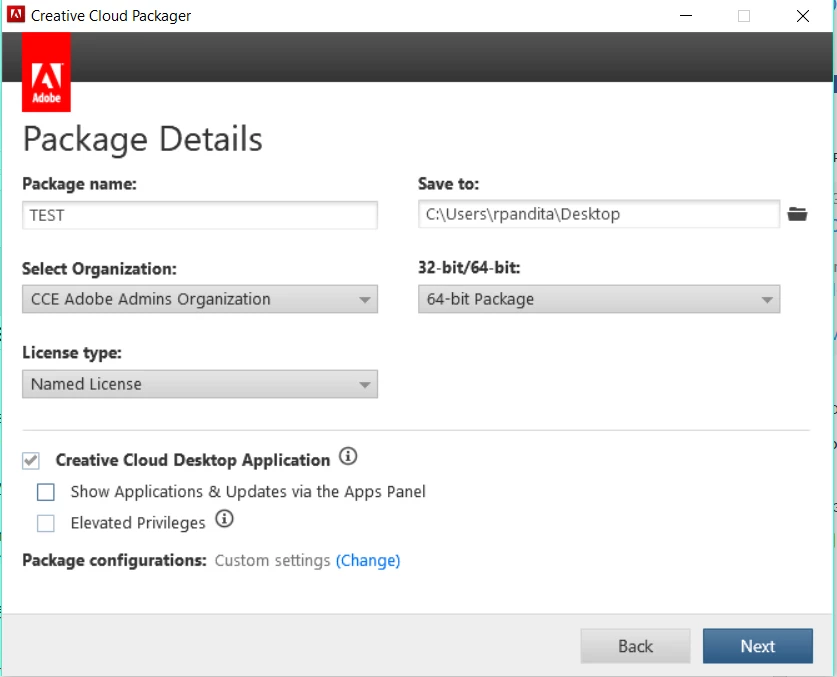Close the Creative Cloud Packager window

point(803,16)
